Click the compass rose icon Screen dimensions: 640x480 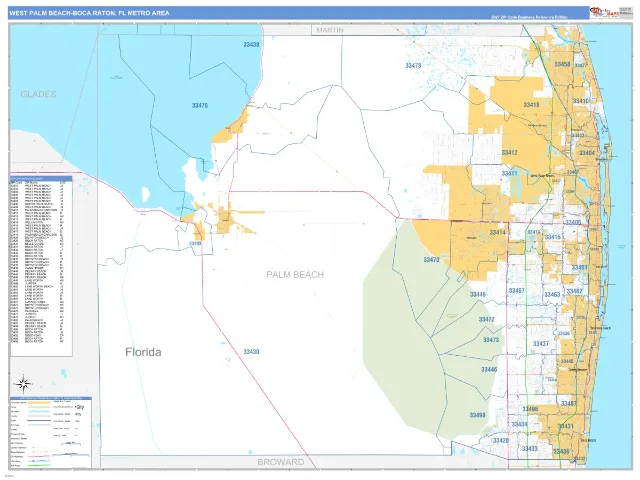(23, 384)
